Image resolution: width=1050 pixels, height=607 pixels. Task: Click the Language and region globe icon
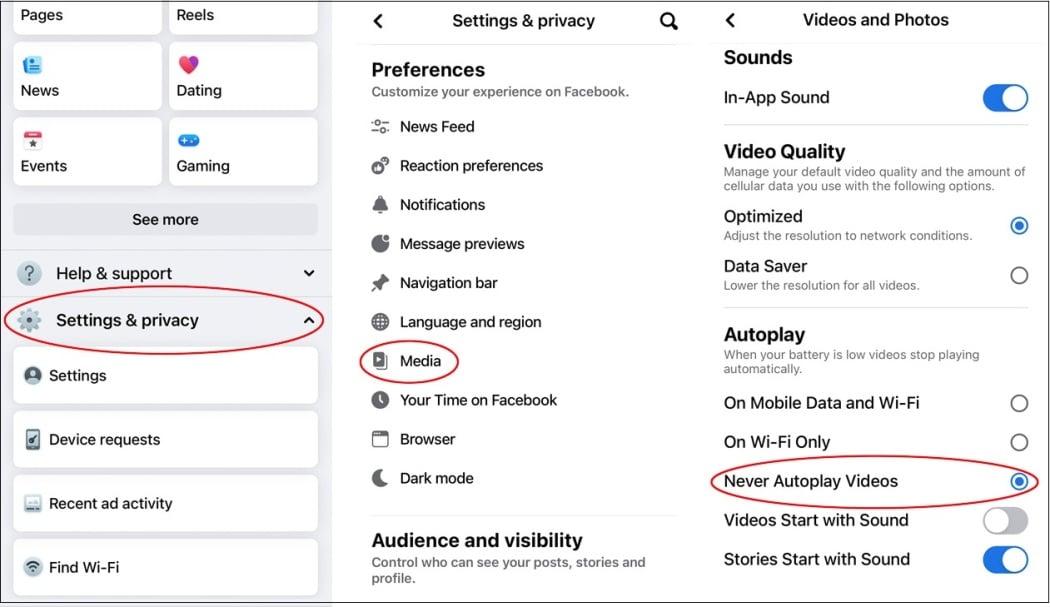(380, 322)
